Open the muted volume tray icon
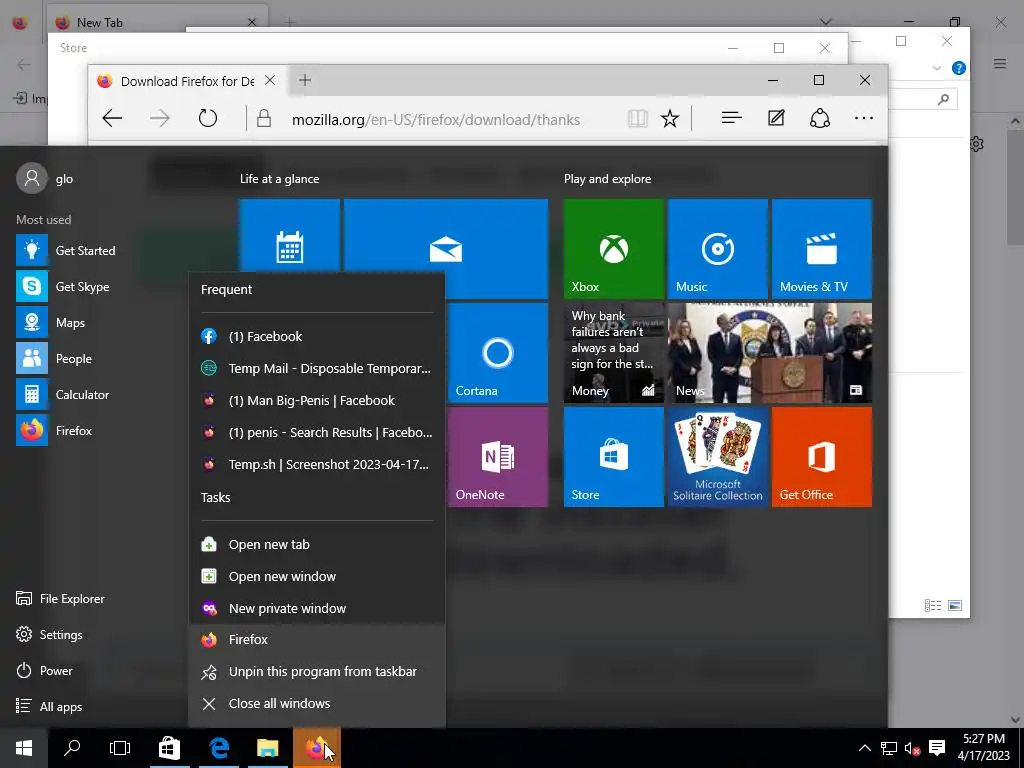The width and height of the screenshot is (1024, 768). (912, 748)
